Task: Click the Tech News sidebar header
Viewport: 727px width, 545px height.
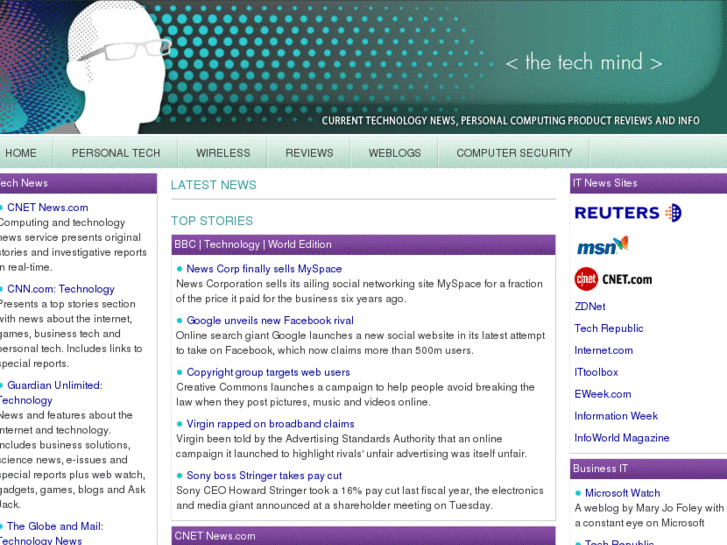Action: (x=78, y=183)
